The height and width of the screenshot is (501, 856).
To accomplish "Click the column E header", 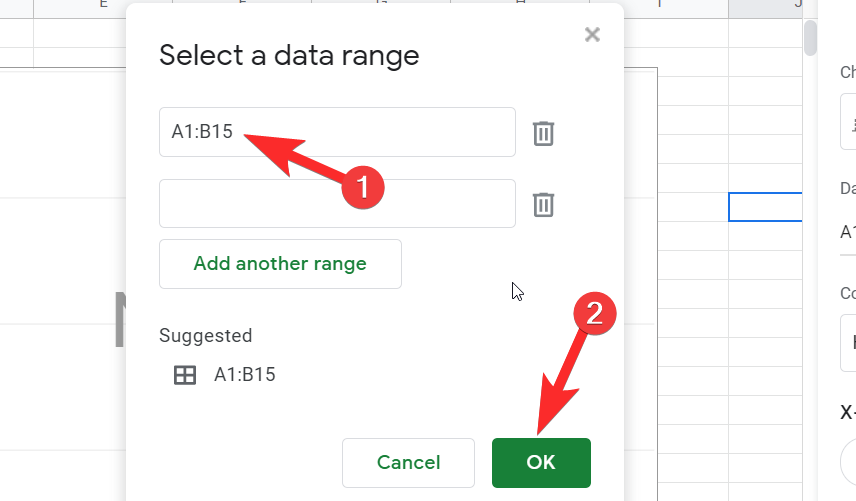I will point(103,6).
